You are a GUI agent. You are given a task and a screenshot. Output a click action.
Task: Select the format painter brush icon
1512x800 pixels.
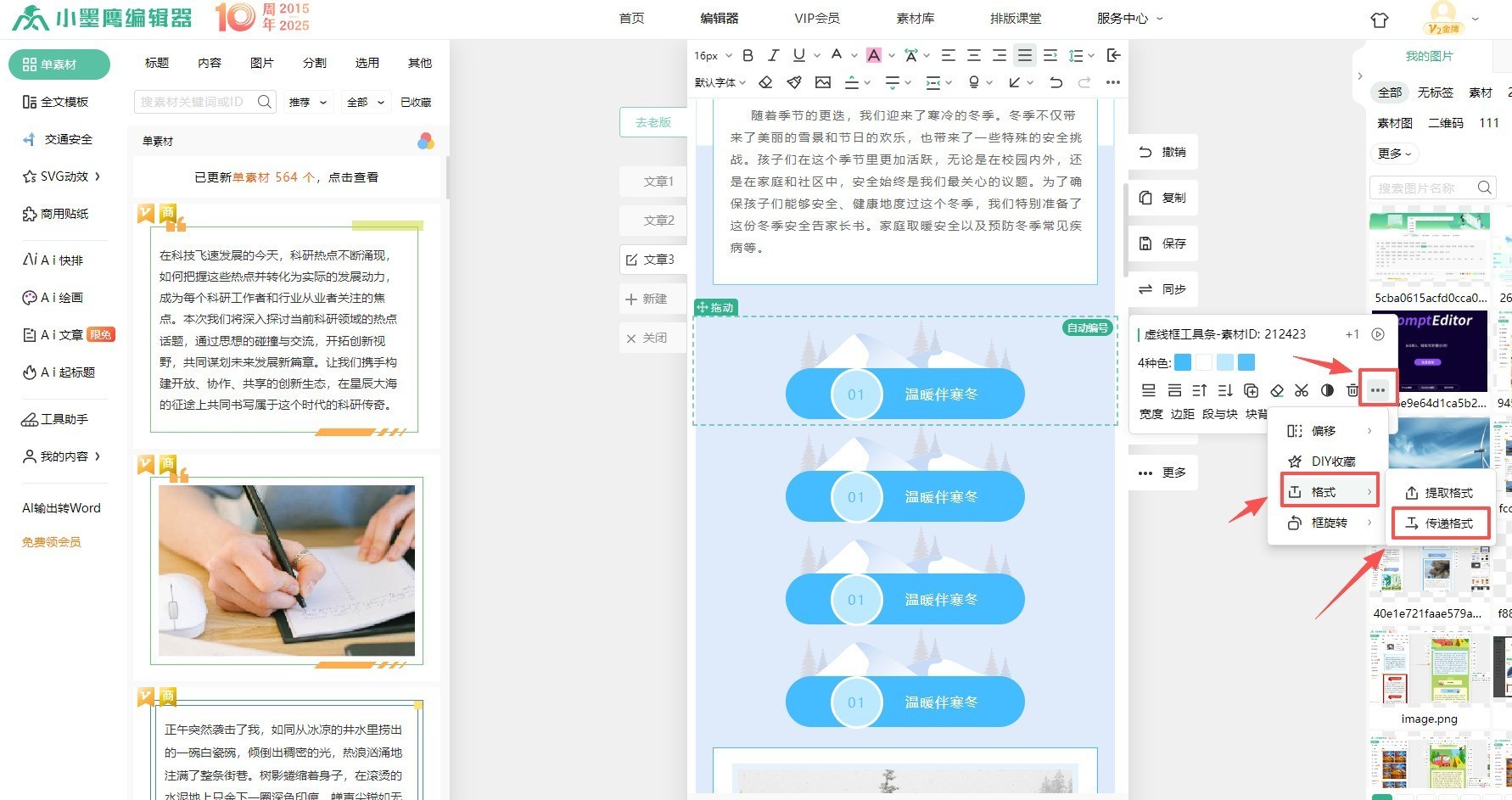(794, 82)
